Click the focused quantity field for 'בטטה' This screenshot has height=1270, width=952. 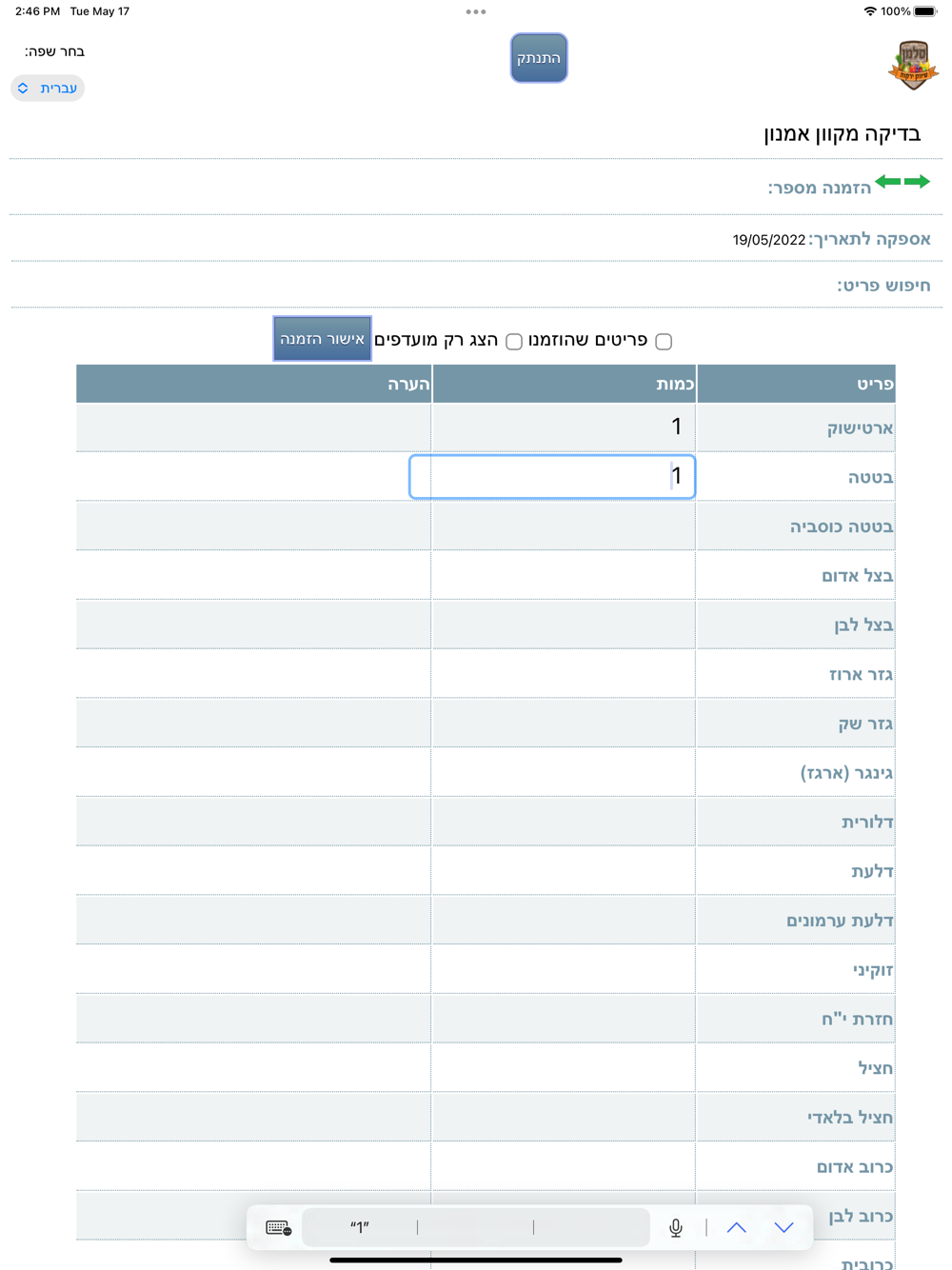pos(552,476)
